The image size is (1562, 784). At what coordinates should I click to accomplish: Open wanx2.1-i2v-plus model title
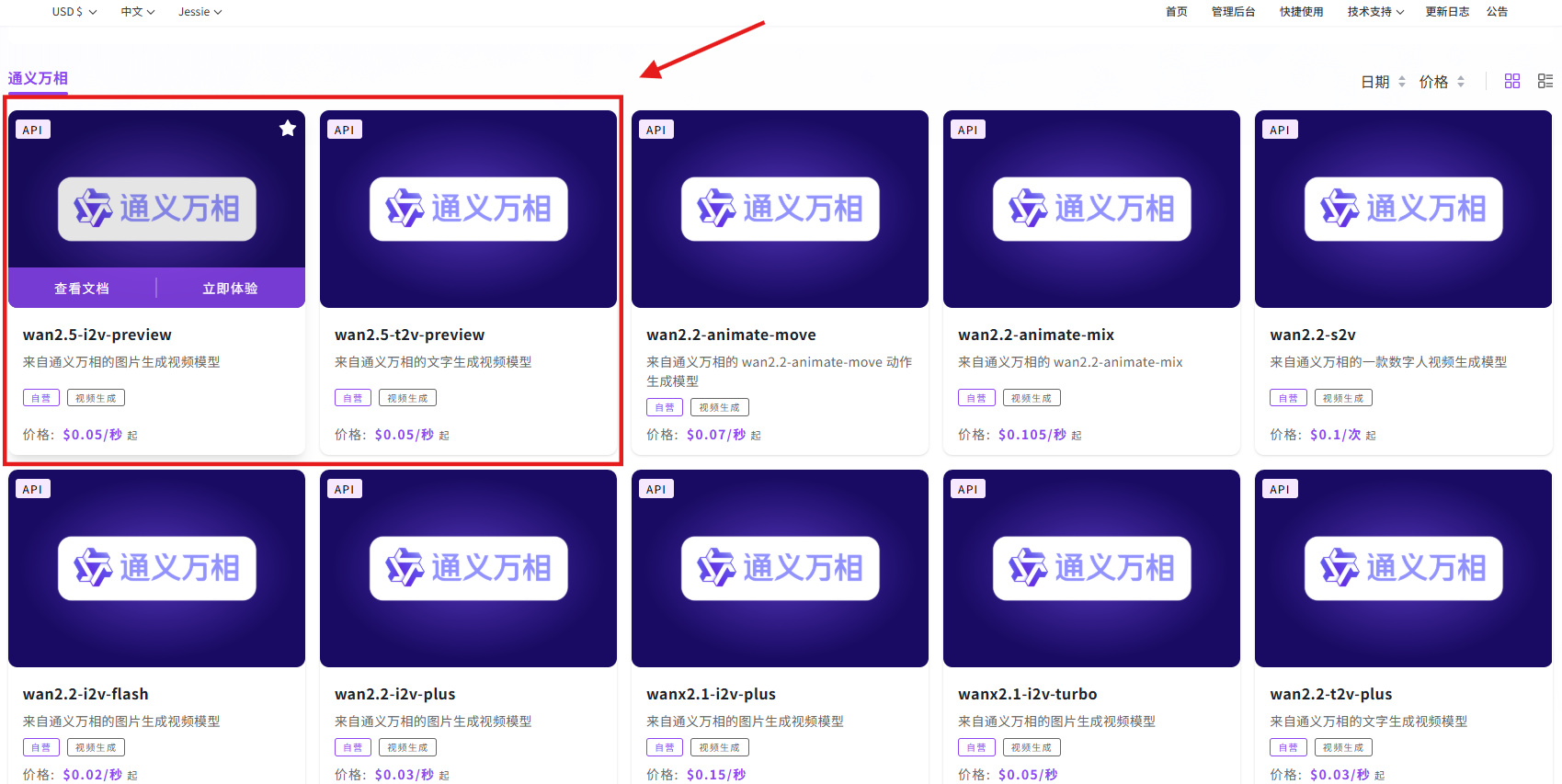point(711,694)
